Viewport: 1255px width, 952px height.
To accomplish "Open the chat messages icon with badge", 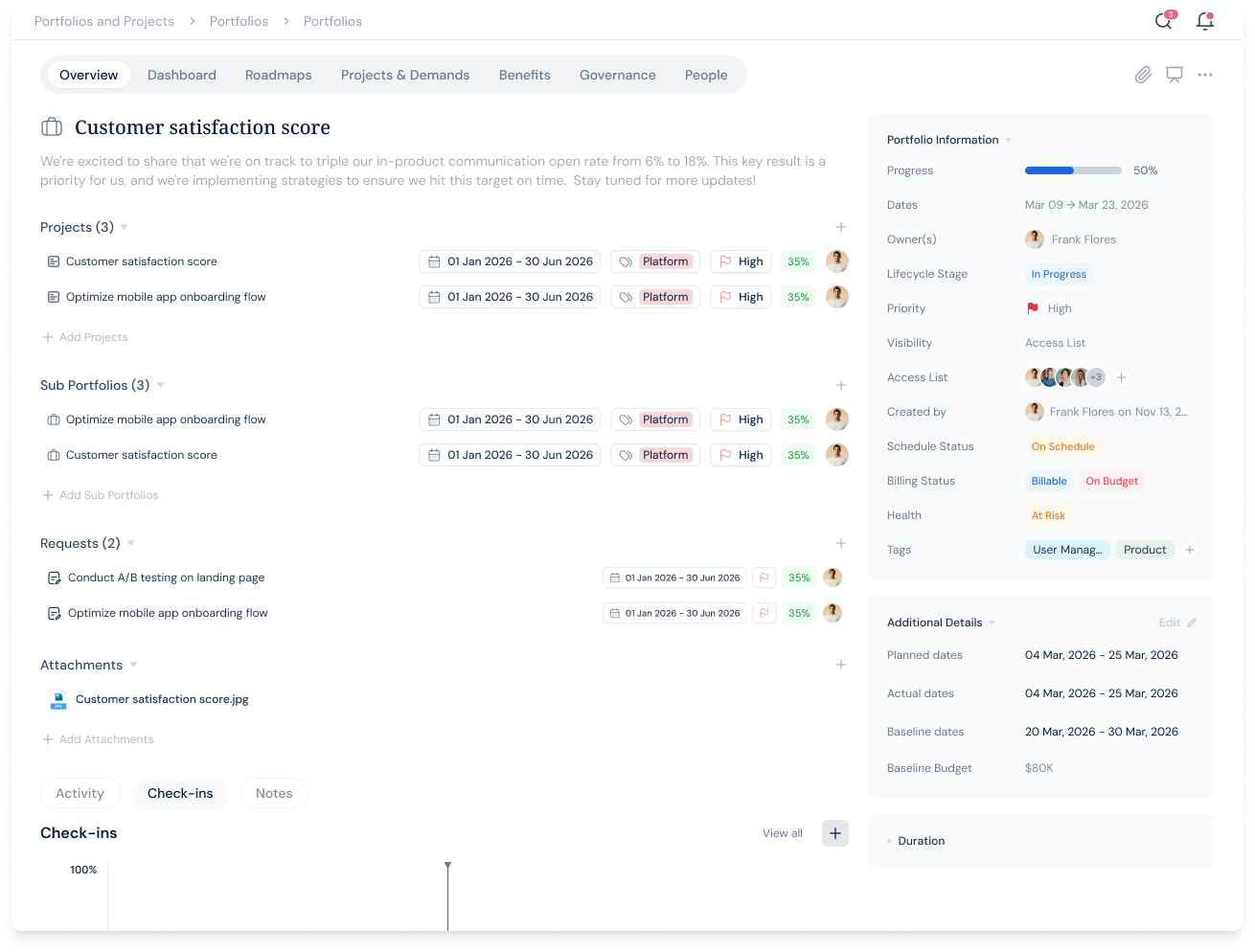I will point(1164,20).
